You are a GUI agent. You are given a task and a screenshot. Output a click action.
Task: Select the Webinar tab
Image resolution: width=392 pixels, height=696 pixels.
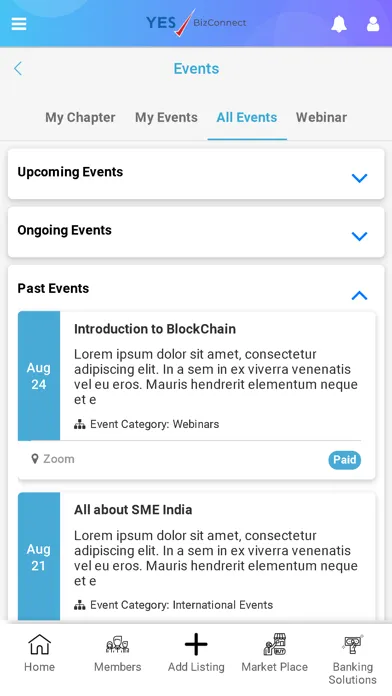[x=321, y=117]
